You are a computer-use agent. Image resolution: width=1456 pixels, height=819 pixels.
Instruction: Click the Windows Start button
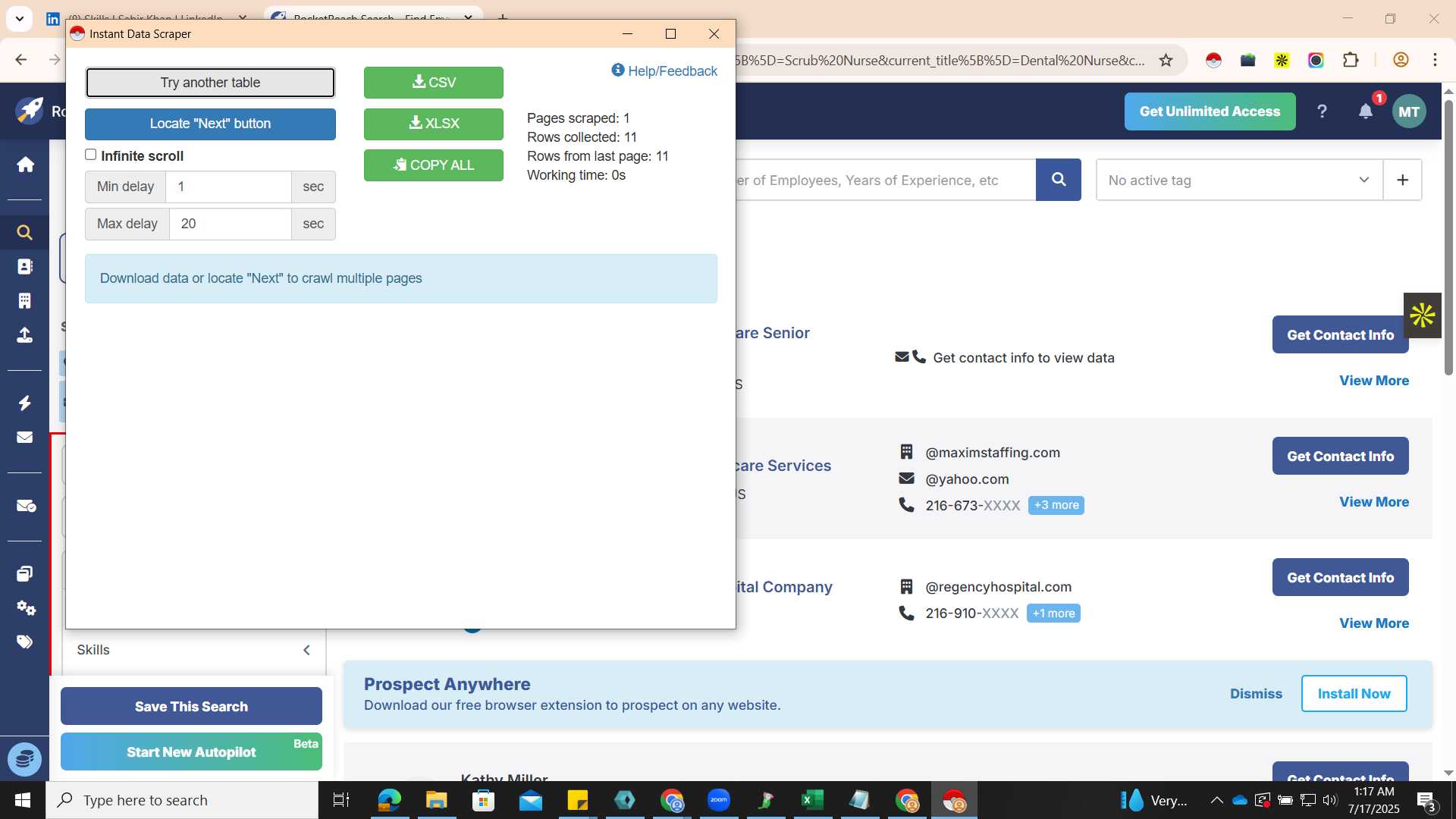tap(23, 800)
